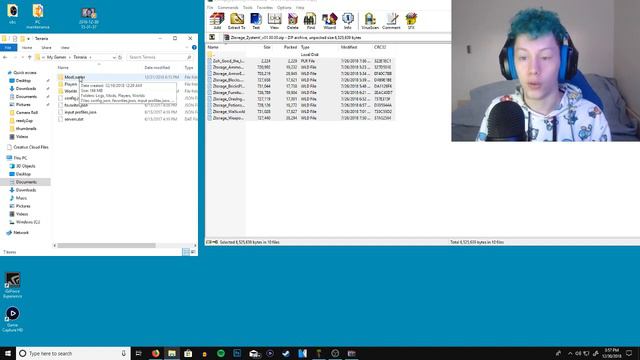640x360 pixels.
Task: Select the input profiles.json file
Action: point(80,112)
